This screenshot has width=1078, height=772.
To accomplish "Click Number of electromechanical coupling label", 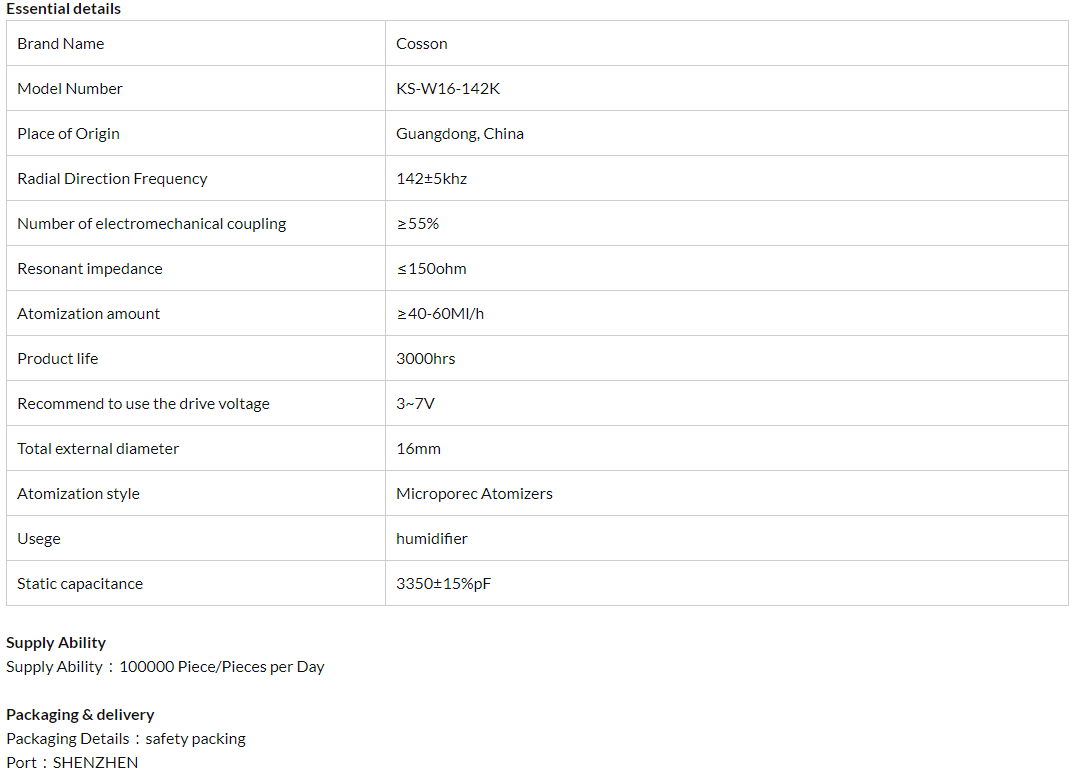I will pyautogui.click(x=151, y=224).
